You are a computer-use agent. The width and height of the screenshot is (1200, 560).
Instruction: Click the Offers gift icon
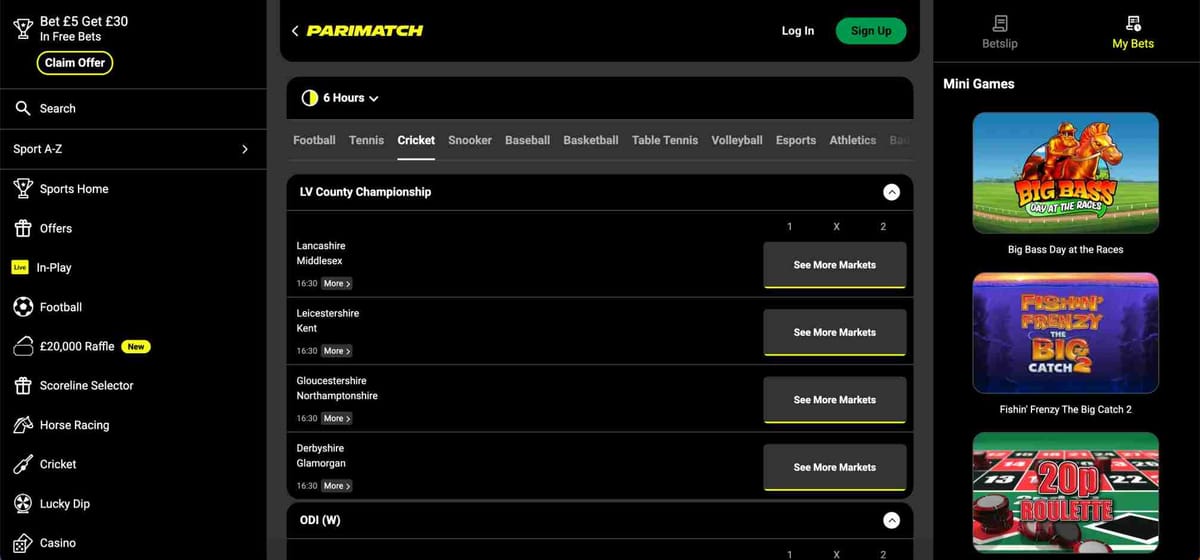point(23,228)
